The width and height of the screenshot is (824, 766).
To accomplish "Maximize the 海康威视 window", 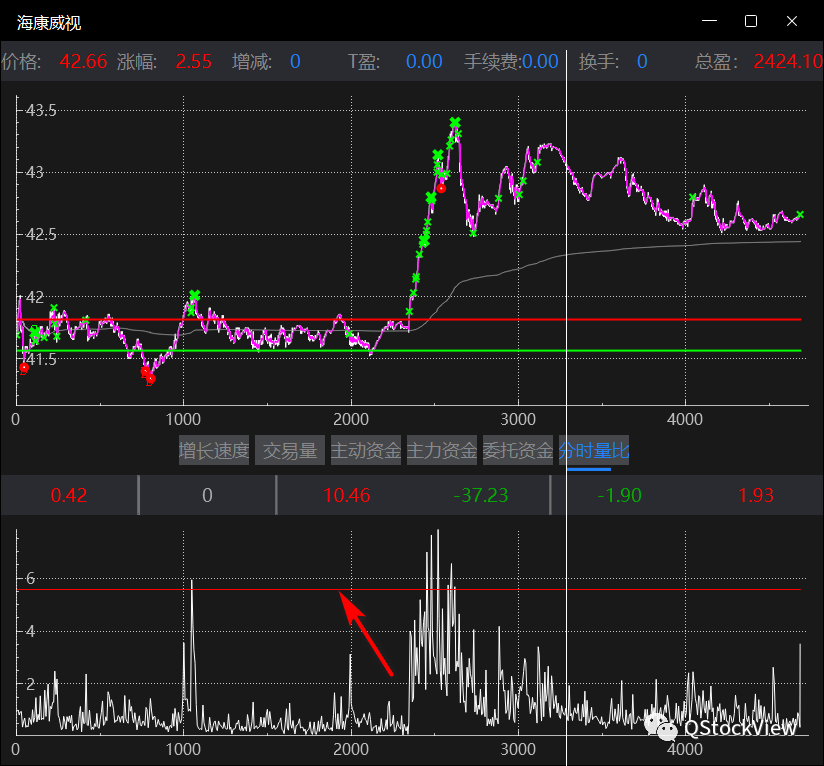I will coord(751,21).
